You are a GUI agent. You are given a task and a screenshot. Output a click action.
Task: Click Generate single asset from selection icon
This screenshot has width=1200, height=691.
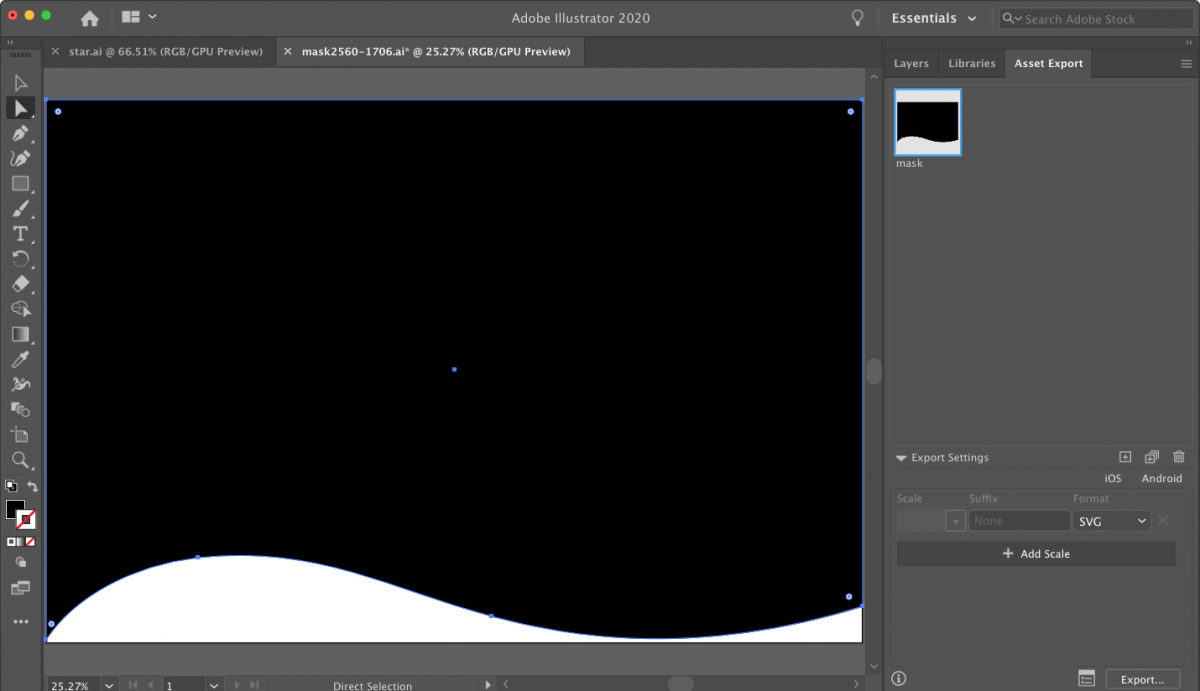[1125, 457]
